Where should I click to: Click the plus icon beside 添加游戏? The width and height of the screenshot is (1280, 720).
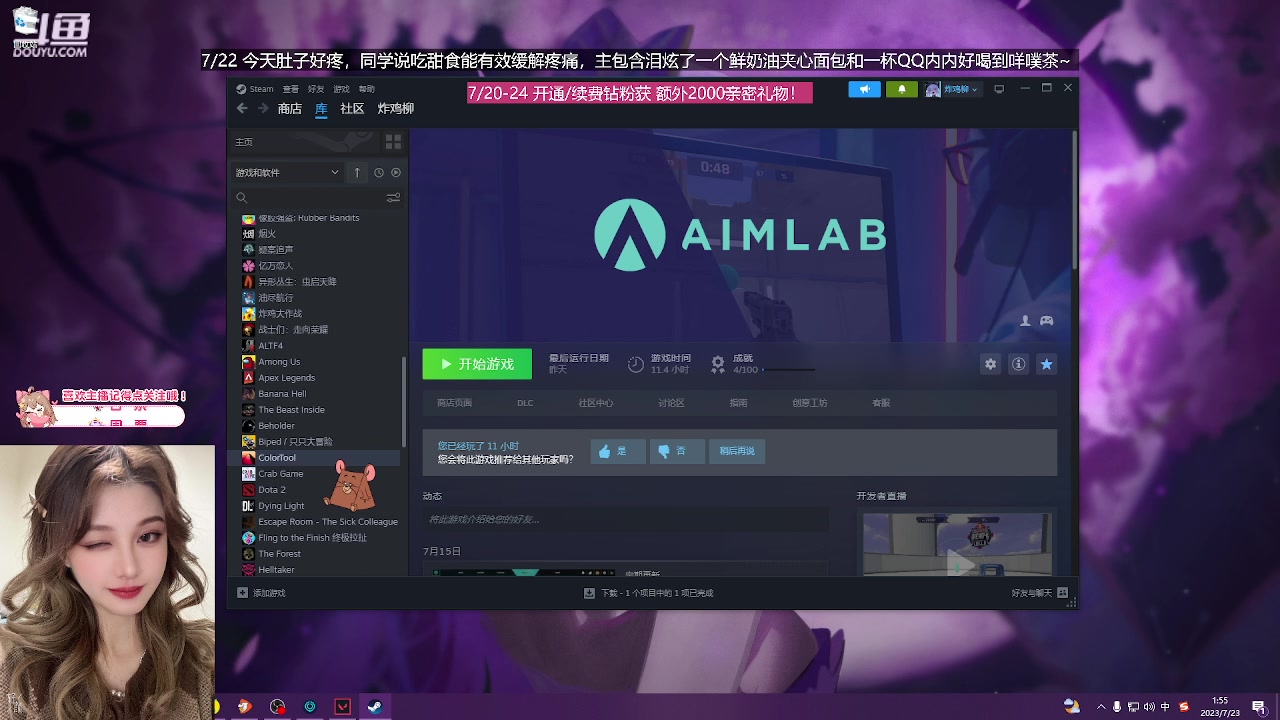[242, 593]
